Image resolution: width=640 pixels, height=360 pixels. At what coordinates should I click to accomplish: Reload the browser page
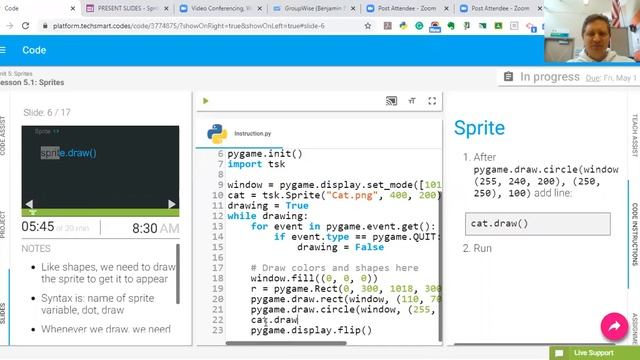tap(25, 26)
